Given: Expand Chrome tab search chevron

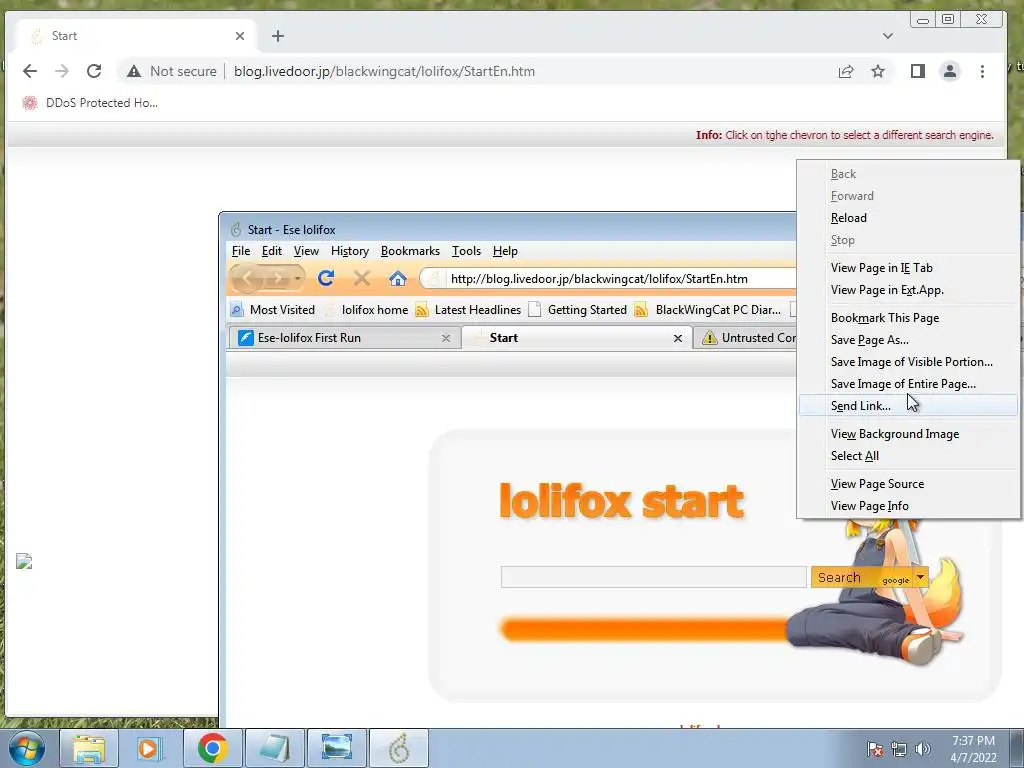Looking at the screenshot, I should pos(888,36).
